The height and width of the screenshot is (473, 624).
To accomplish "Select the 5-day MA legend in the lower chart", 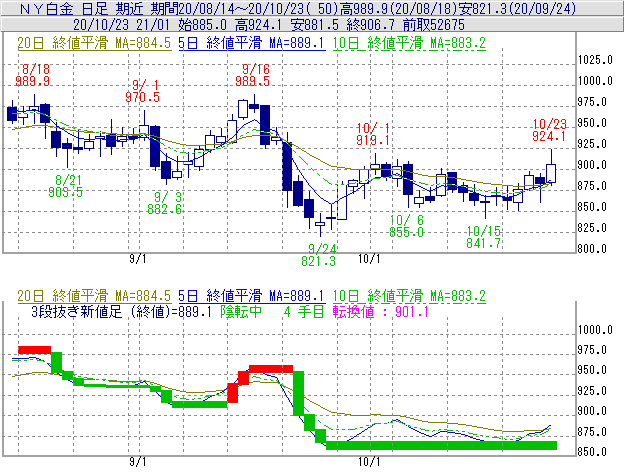I will click(x=252, y=296).
